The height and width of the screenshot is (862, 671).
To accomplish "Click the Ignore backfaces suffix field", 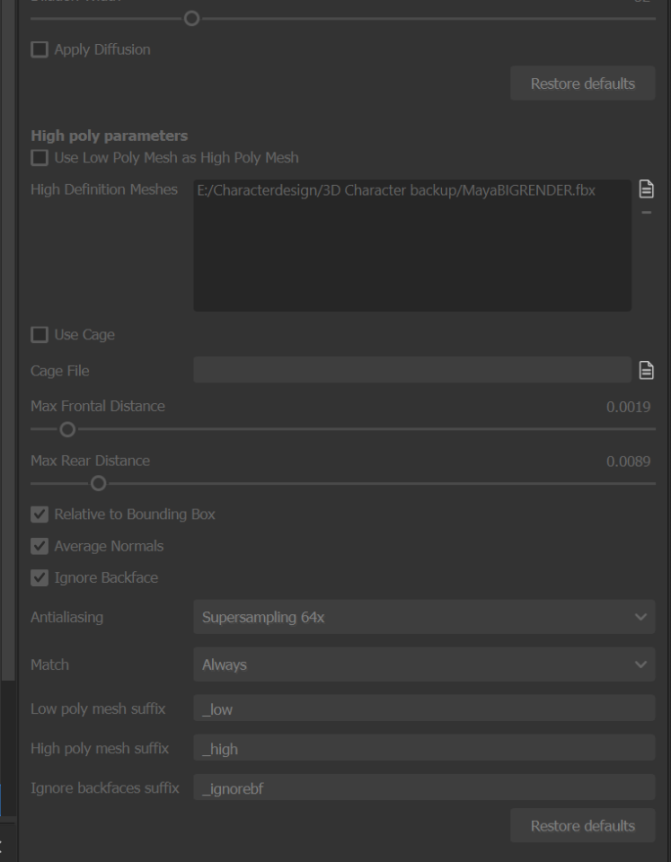I will [x=423, y=788].
